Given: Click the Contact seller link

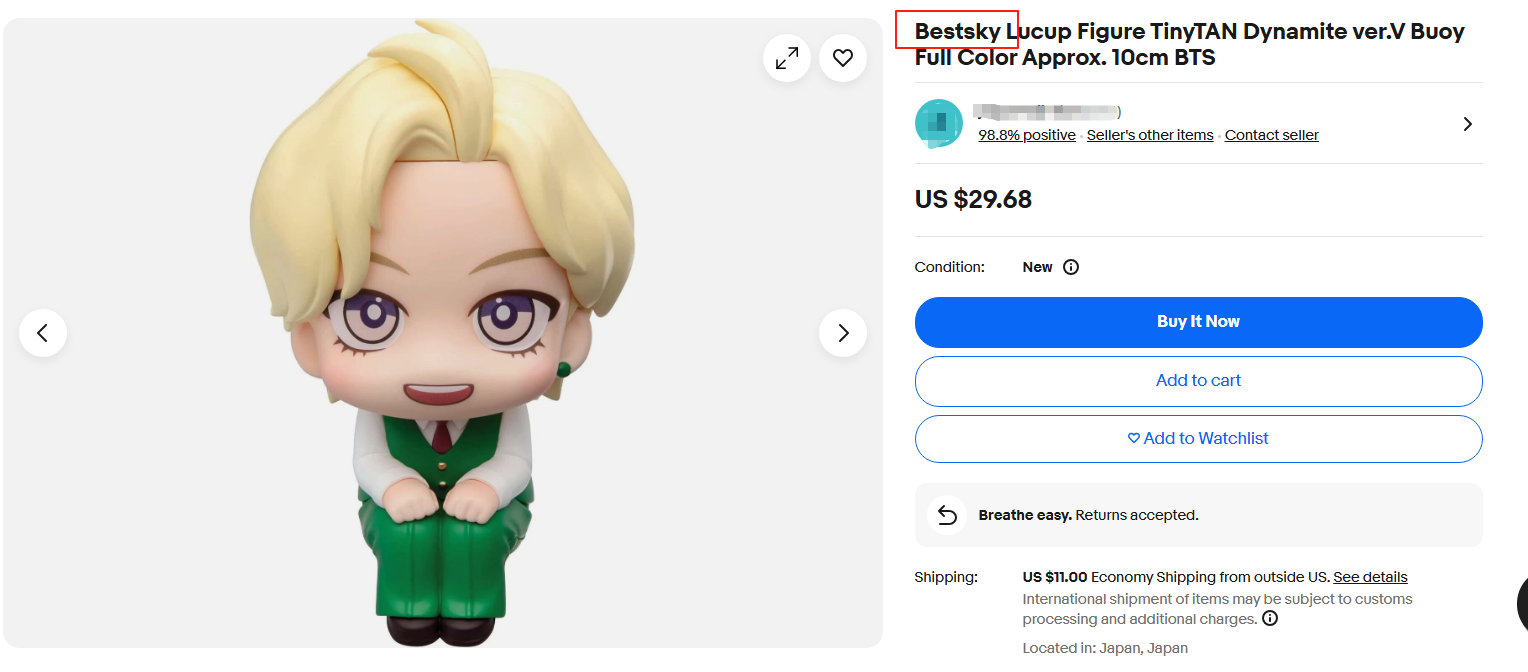Looking at the screenshot, I should click(x=1271, y=135).
